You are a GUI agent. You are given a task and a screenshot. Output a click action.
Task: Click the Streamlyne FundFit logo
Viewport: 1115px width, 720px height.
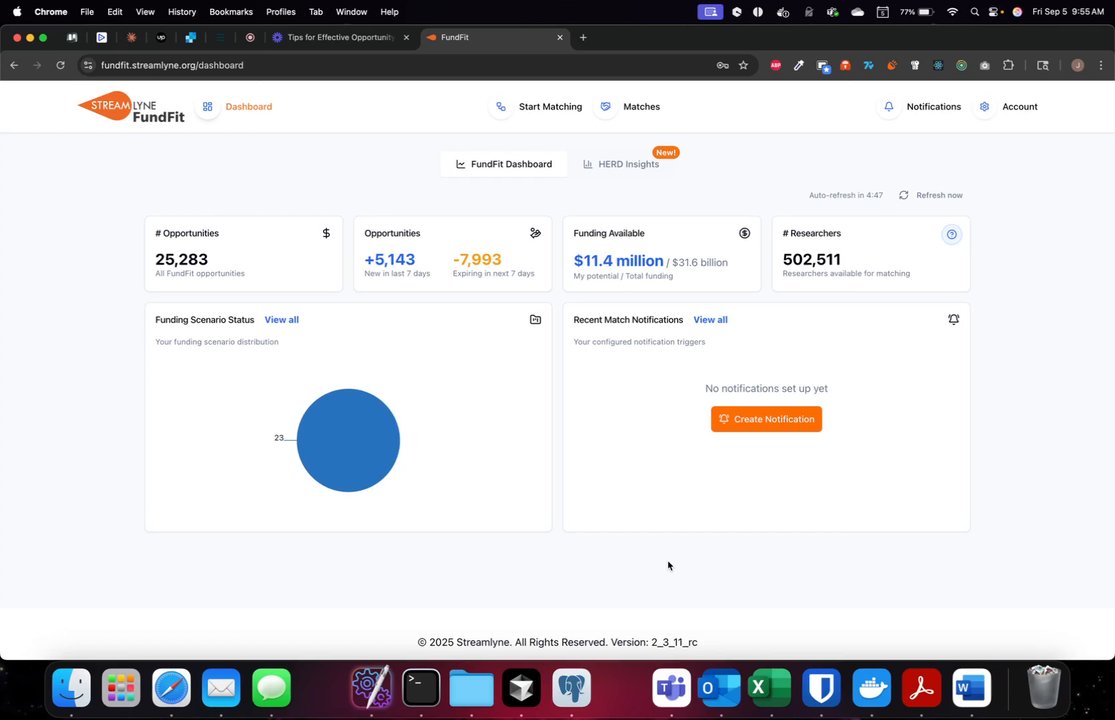(x=132, y=107)
